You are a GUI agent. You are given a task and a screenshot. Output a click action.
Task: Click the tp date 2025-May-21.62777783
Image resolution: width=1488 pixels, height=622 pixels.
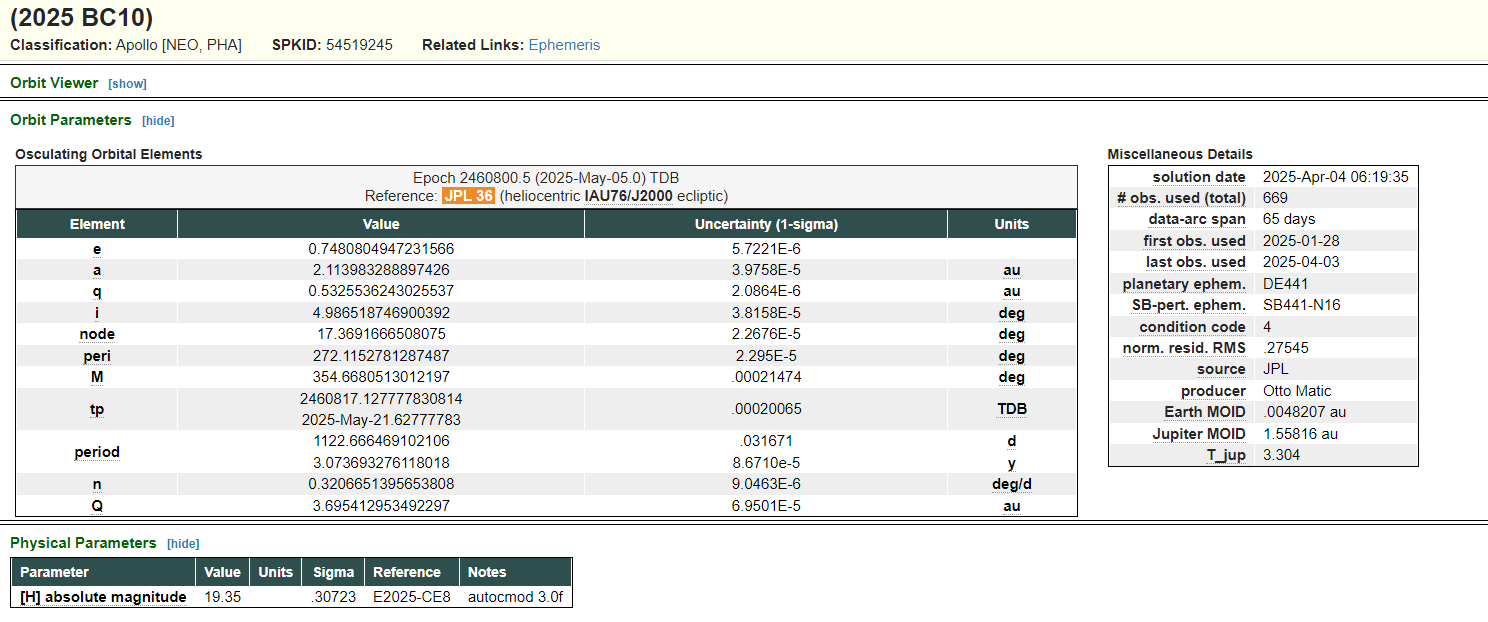[x=381, y=420]
